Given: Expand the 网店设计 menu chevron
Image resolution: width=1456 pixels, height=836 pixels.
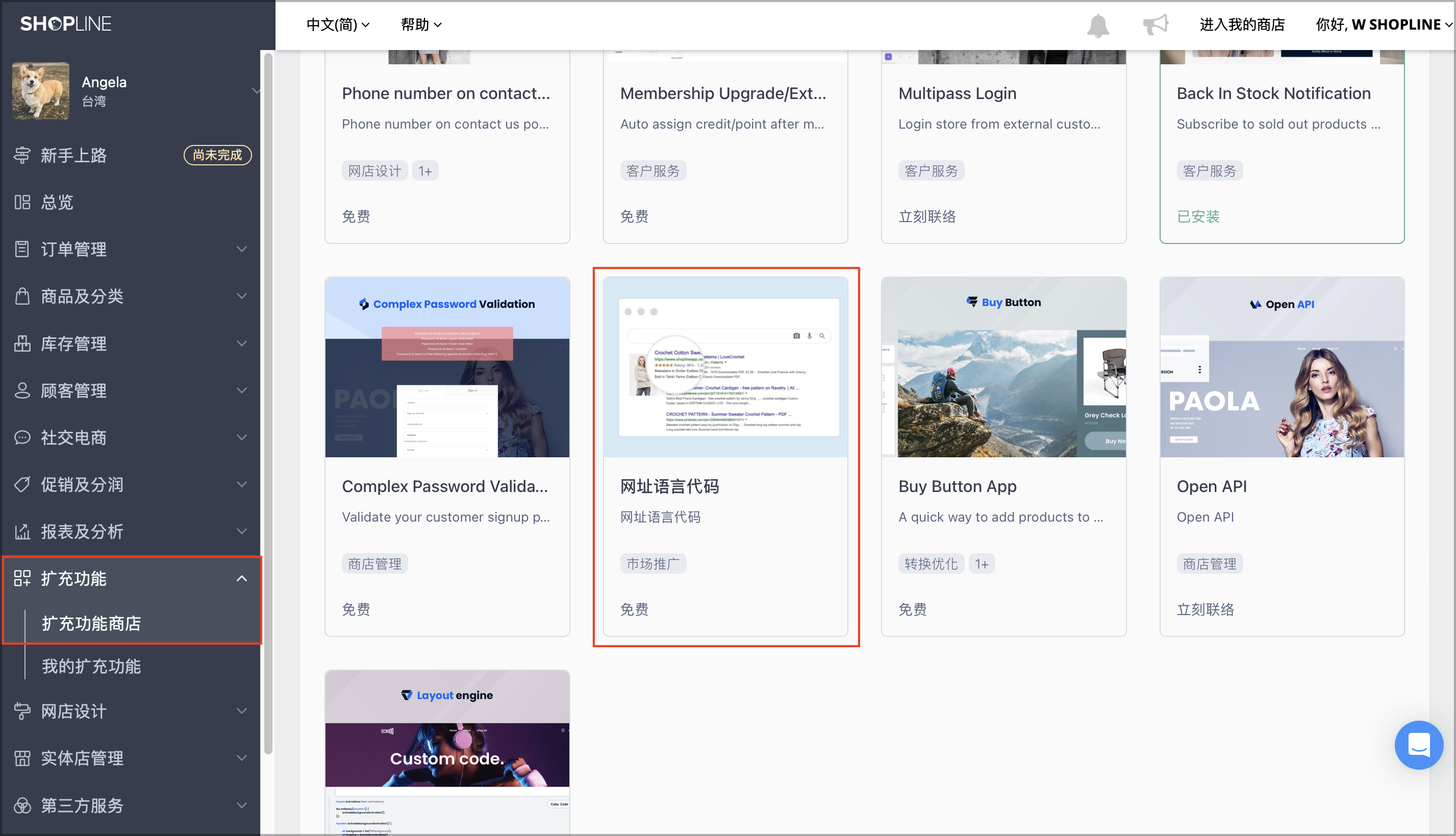Looking at the screenshot, I should [242, 711].
